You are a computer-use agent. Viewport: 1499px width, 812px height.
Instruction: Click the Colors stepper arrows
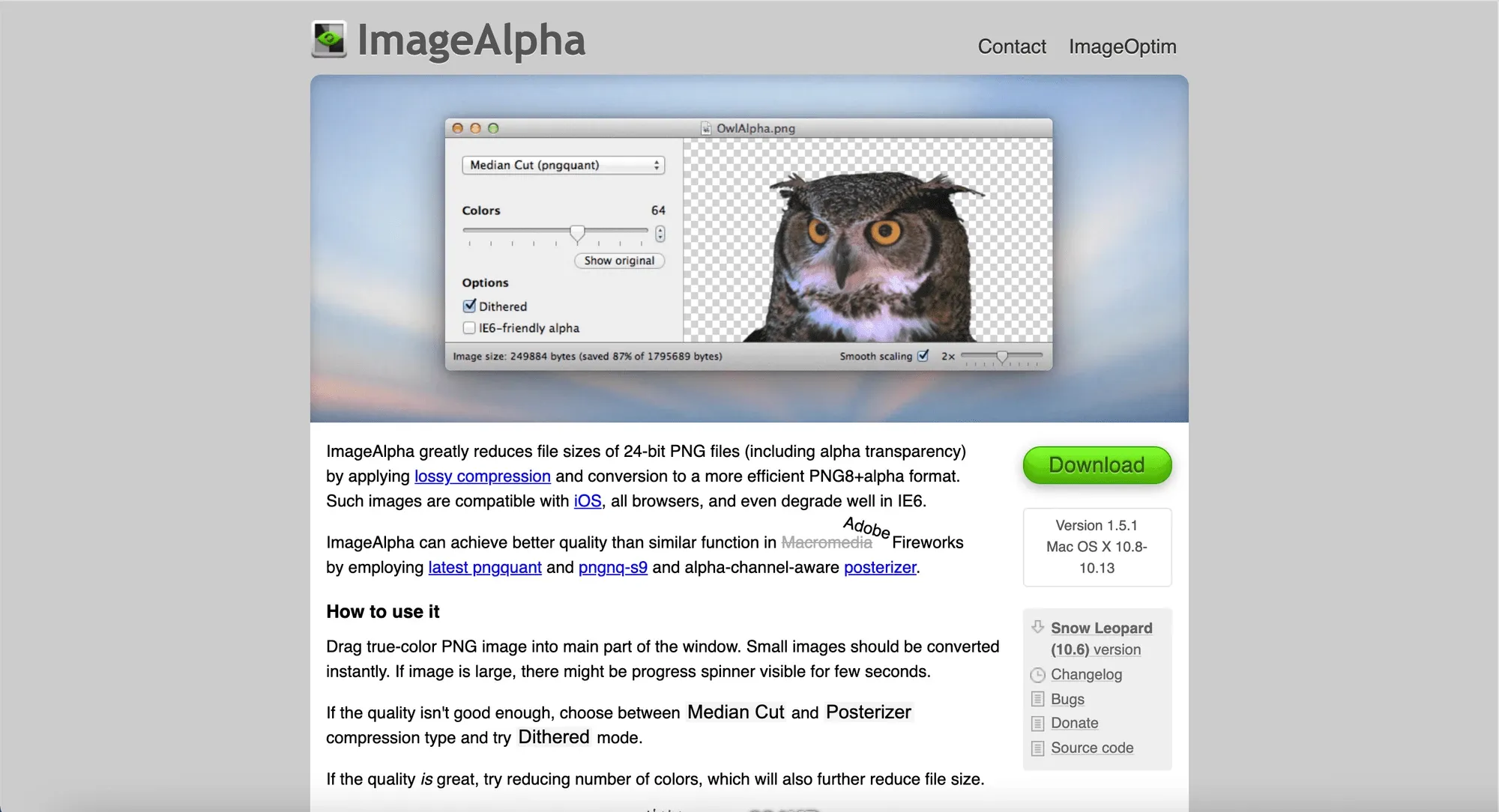(660, 234)
